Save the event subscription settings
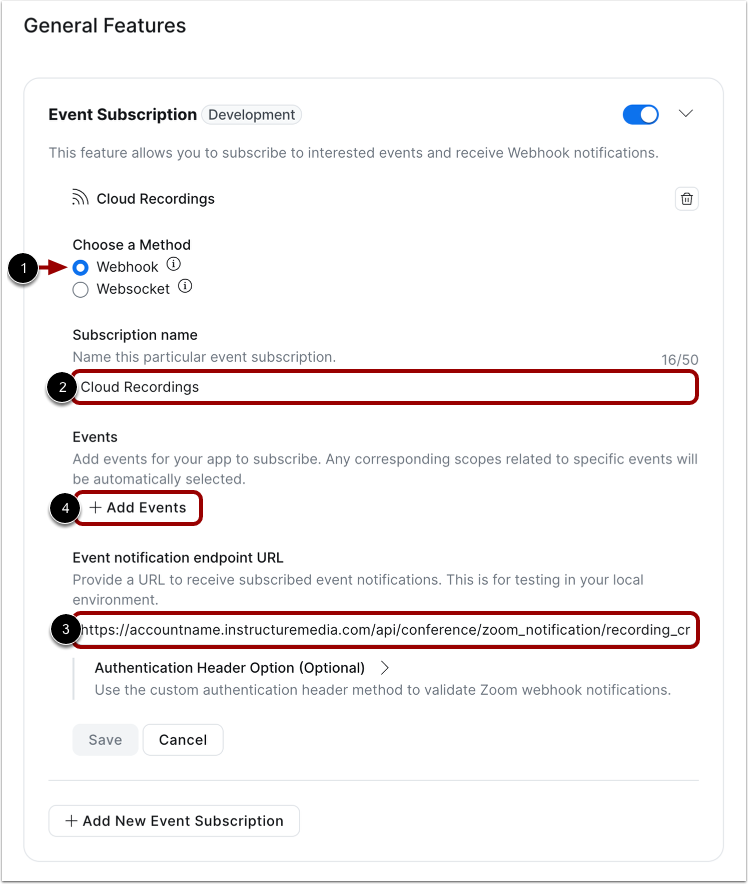748x884 pixels. pyautogui.click(x=105, y=740)
